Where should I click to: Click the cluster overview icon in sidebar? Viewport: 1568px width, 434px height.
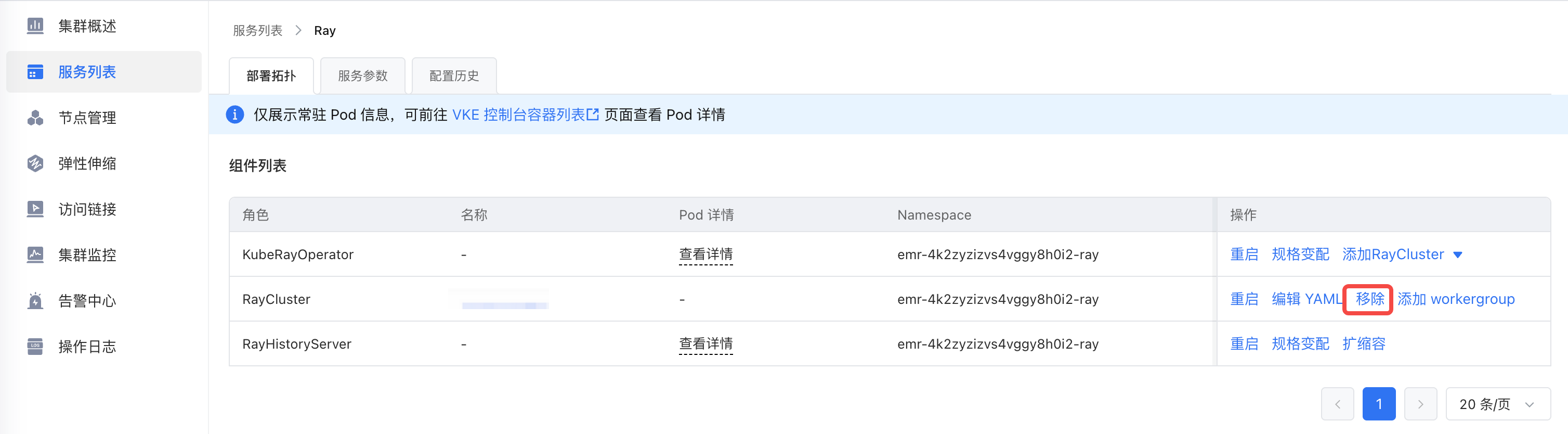coord(35,26)
